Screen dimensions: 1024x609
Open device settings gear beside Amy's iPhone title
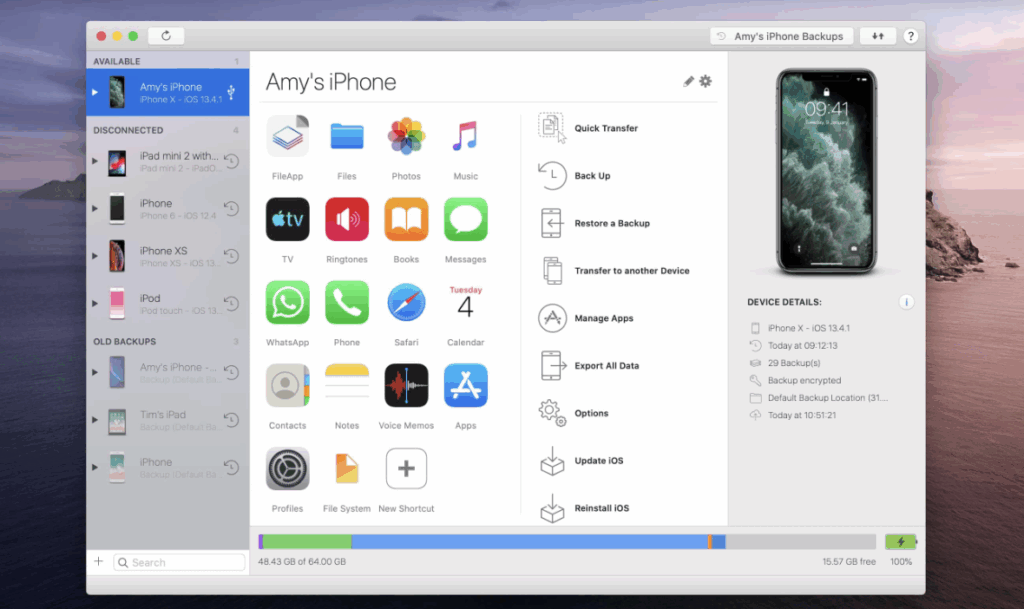[706, 82]
